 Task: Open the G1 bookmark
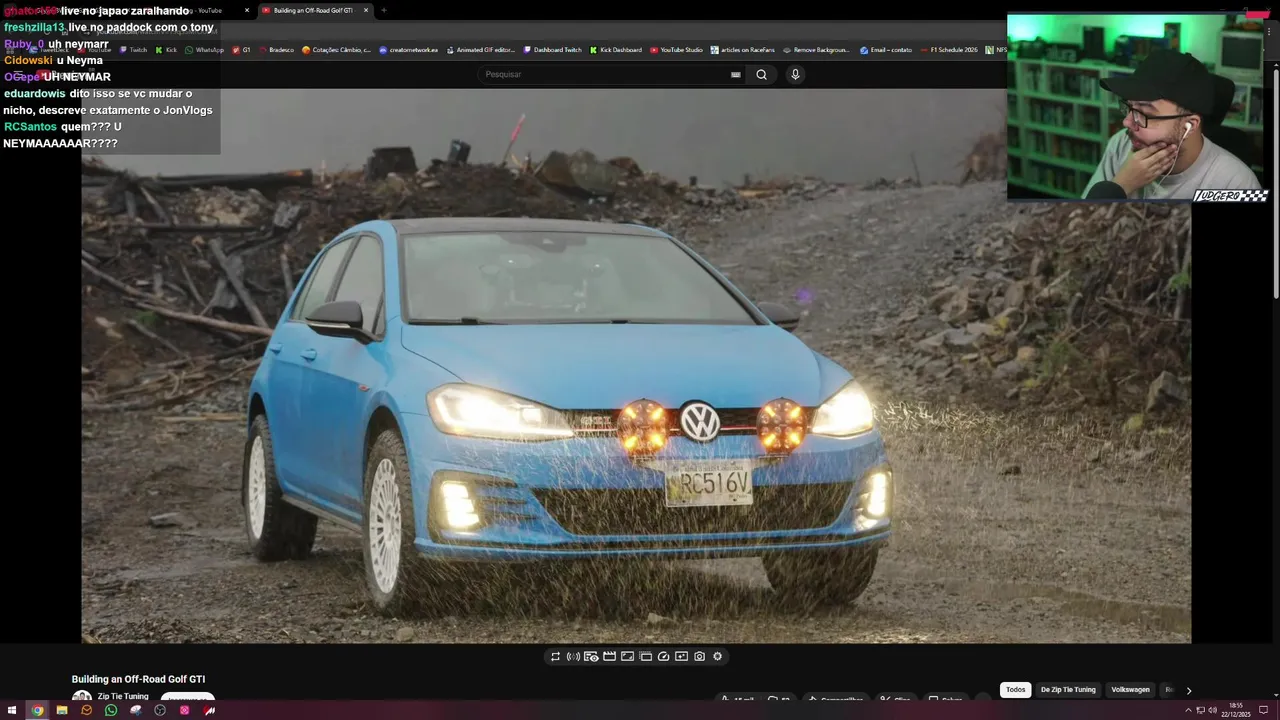click(x=241, y=50)
